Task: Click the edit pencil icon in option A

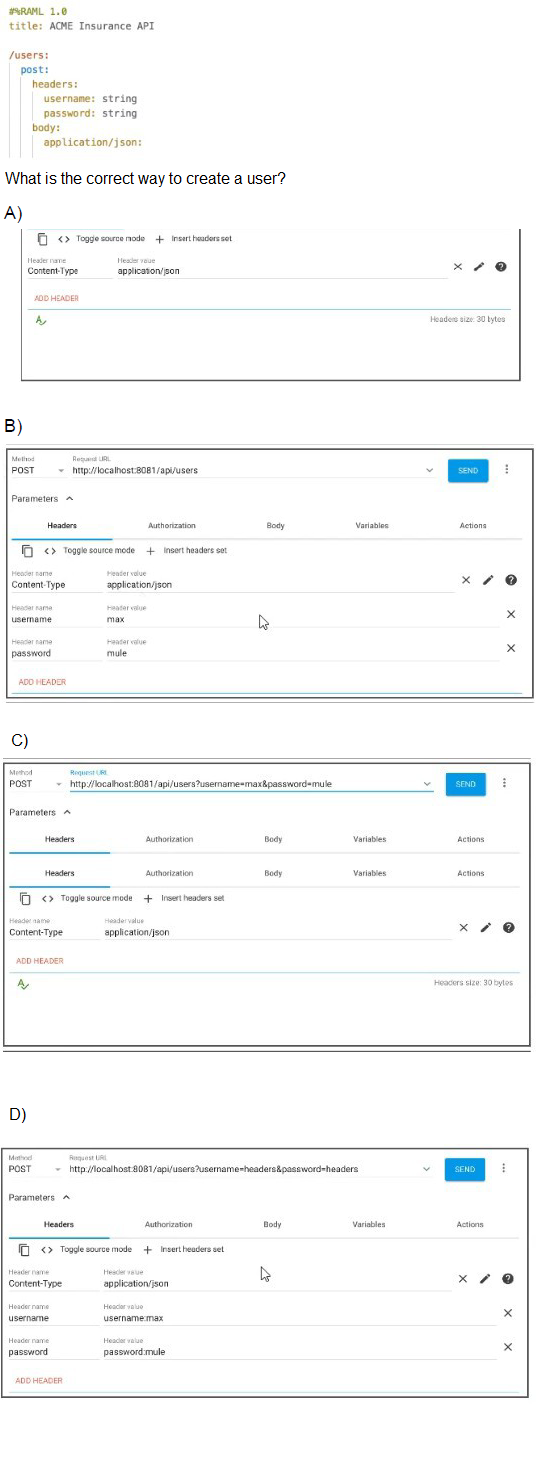Action: pos(479,267)
